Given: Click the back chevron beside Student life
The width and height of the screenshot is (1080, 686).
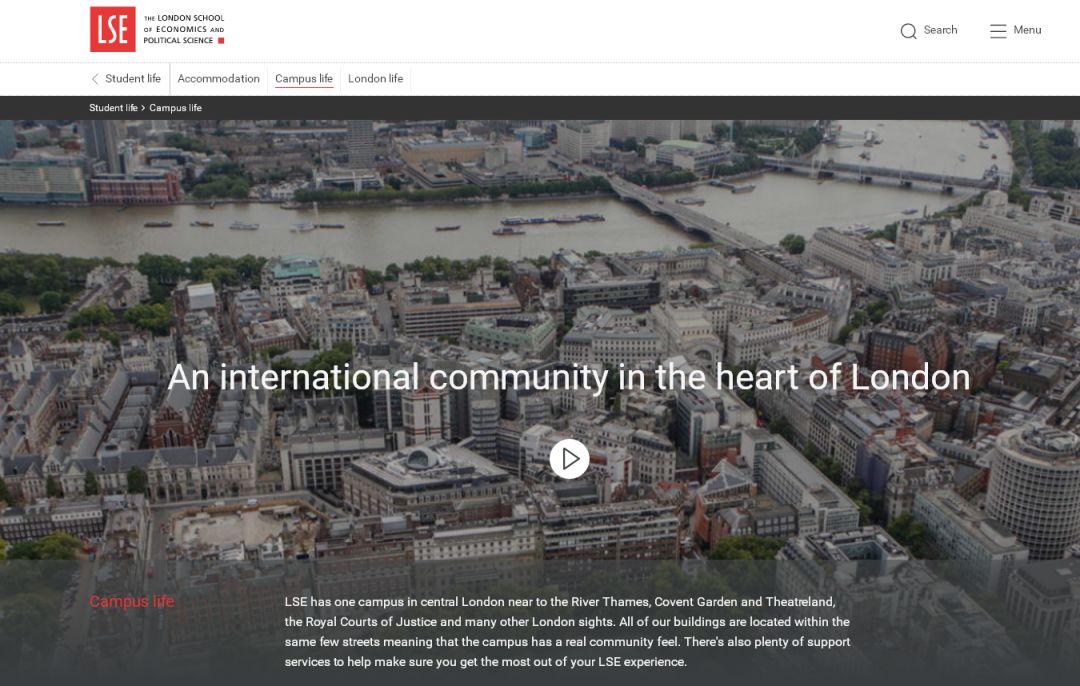Looking at the screenshot, I should pyautogui.click(x=95, y=79).
